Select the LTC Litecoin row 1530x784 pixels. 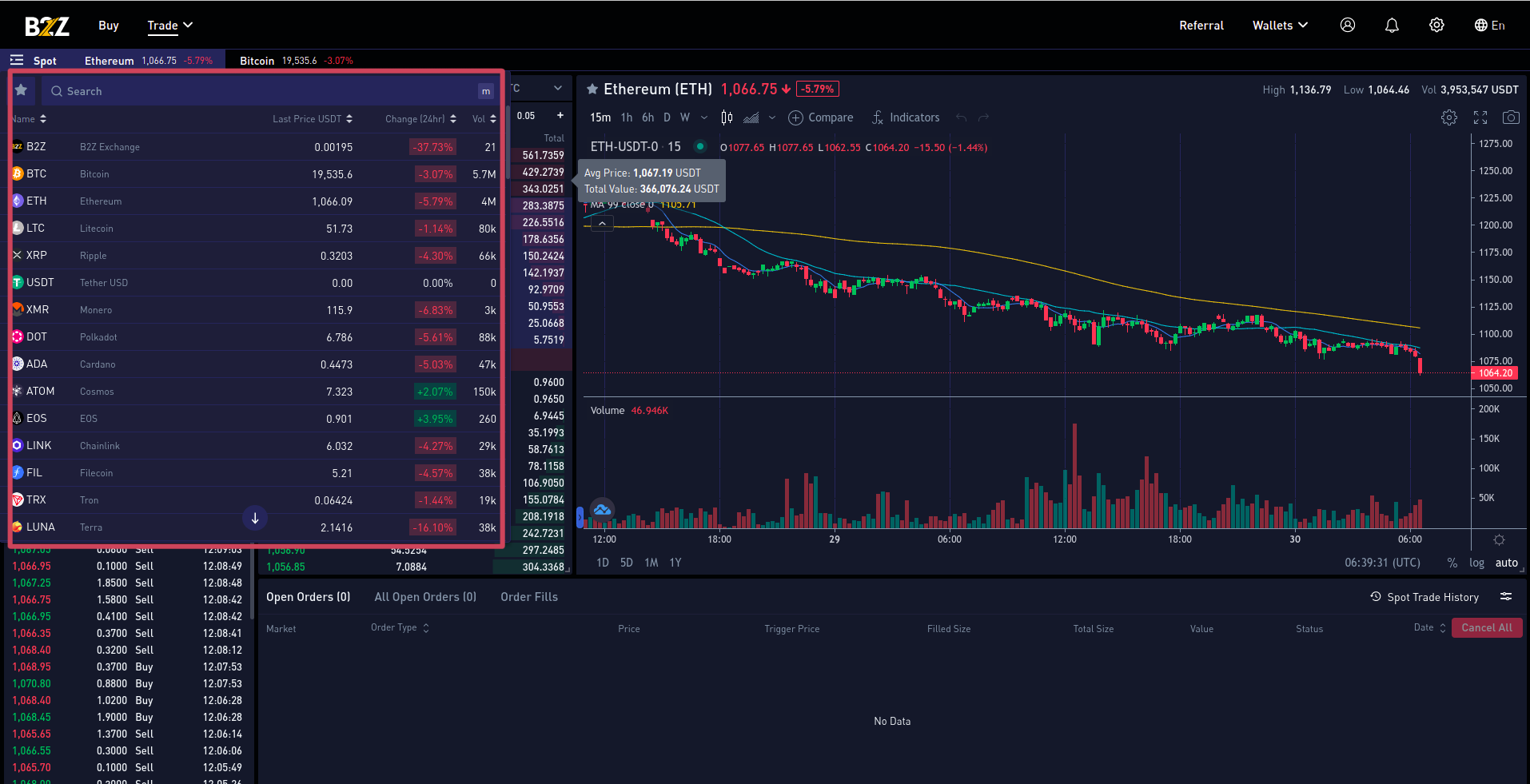pos(255,229)
